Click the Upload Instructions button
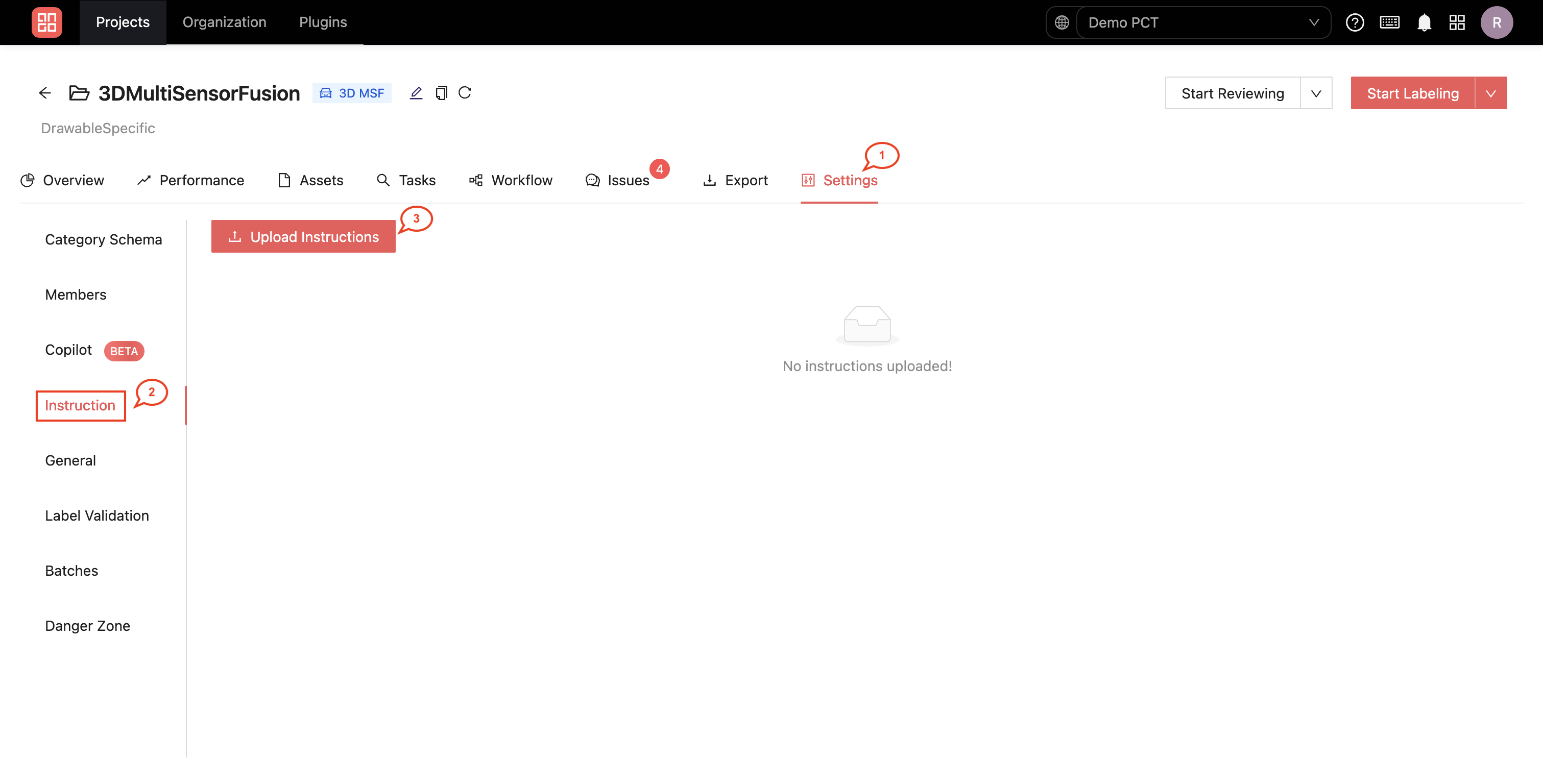1543x784 pixels. coord(303,236)
